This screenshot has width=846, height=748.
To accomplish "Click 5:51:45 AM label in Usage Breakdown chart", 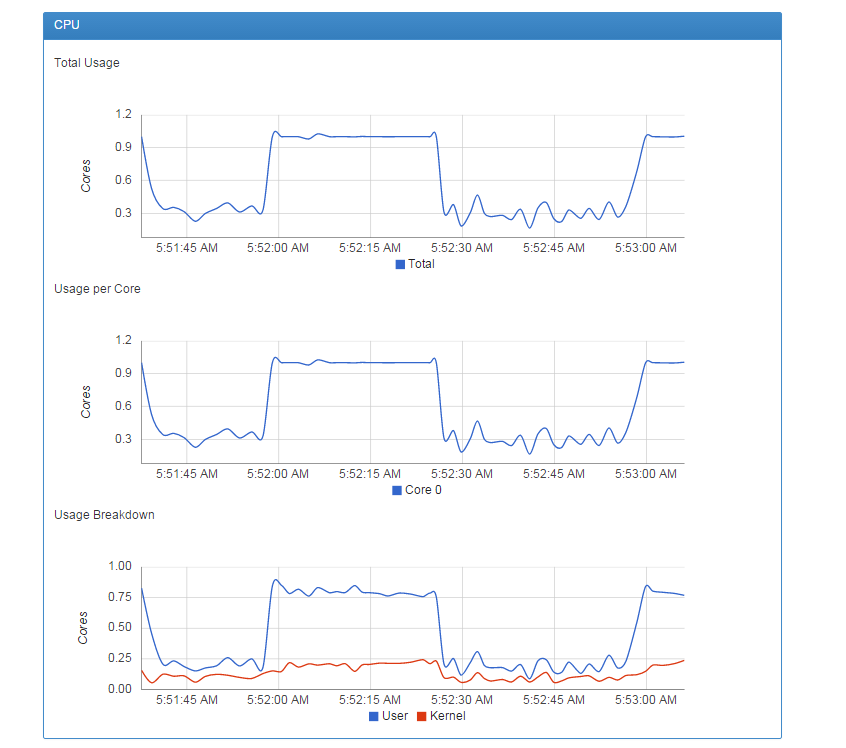I will tap(187, 701).
